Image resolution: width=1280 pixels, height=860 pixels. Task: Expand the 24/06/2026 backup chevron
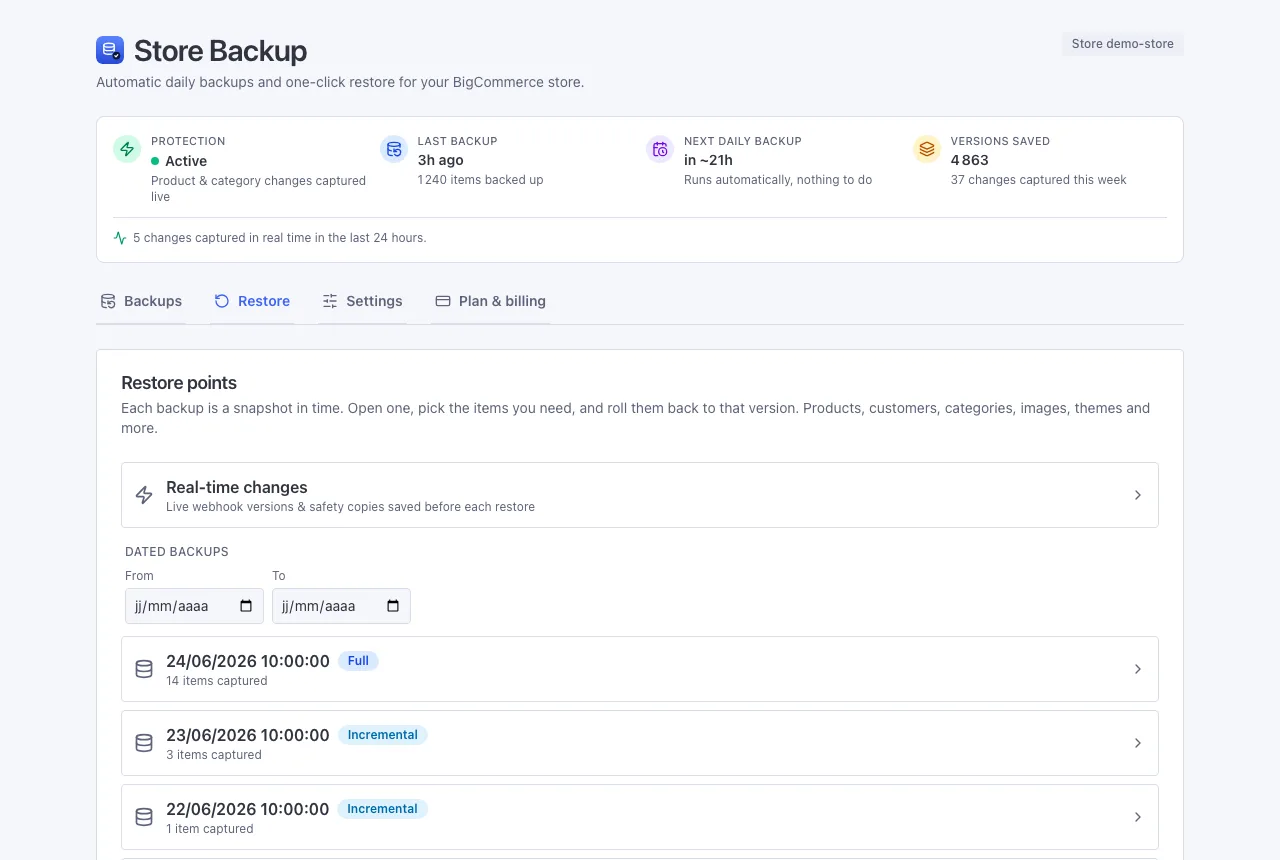[x=1138, y=669]
